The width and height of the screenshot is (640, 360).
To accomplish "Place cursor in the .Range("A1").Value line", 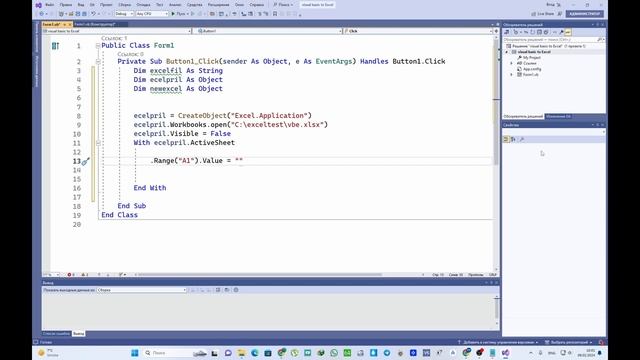I will (x=197, y=161).
